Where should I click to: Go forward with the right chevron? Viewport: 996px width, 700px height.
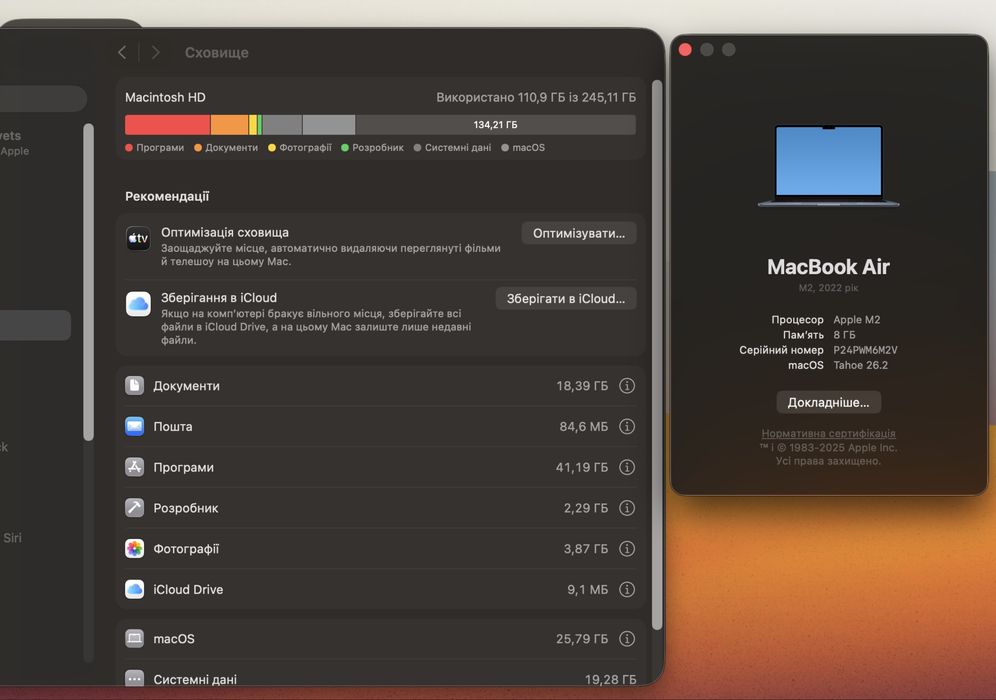(x=156, y=53)
